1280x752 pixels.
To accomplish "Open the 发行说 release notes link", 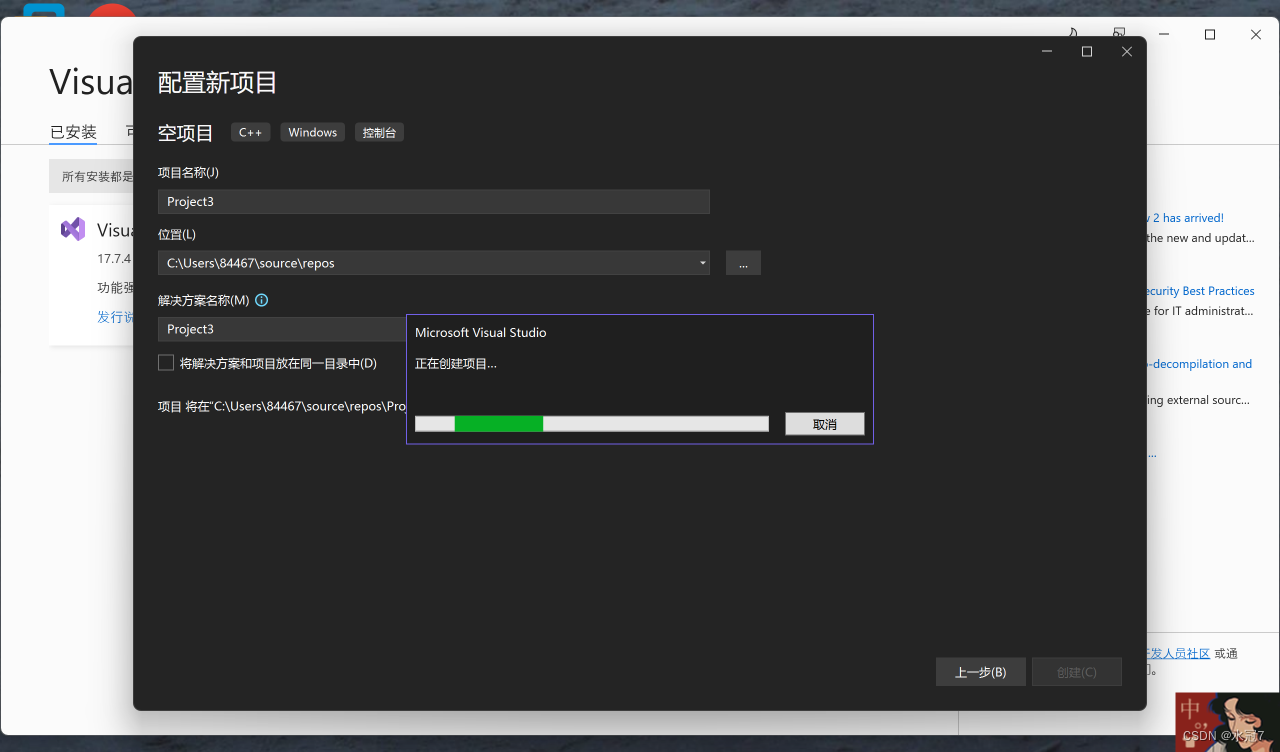I will (117, 316).
